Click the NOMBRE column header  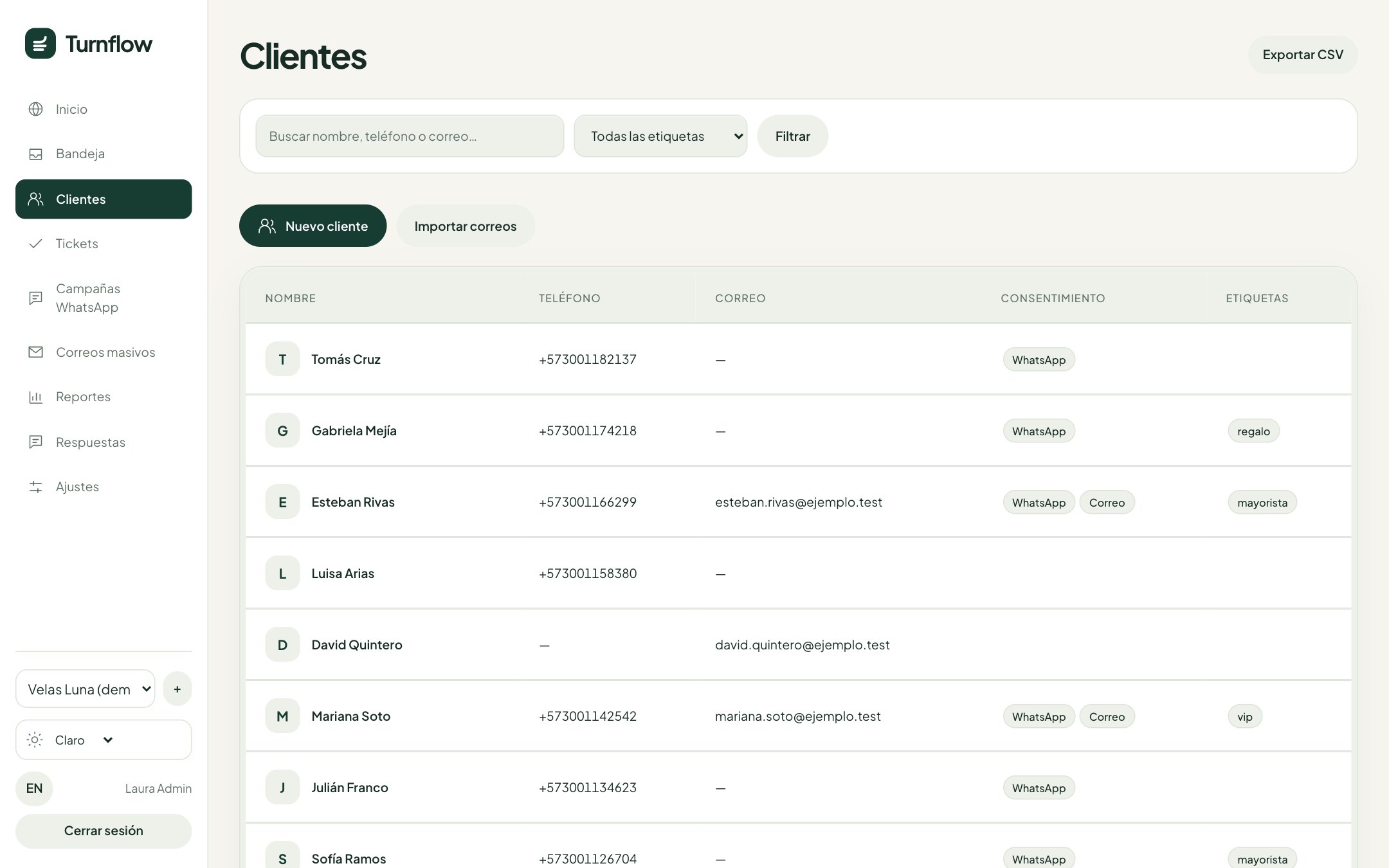click(291, 298)
